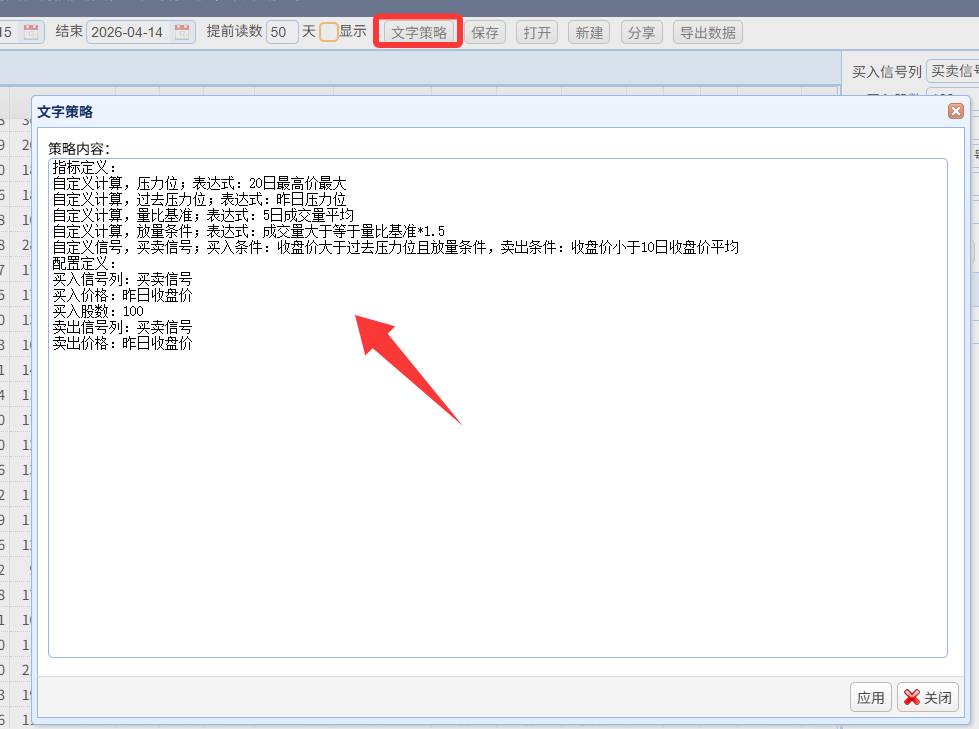Focus the 提前读数 days input field
Viewport: 979px width, 729px height.
point(282,32)
